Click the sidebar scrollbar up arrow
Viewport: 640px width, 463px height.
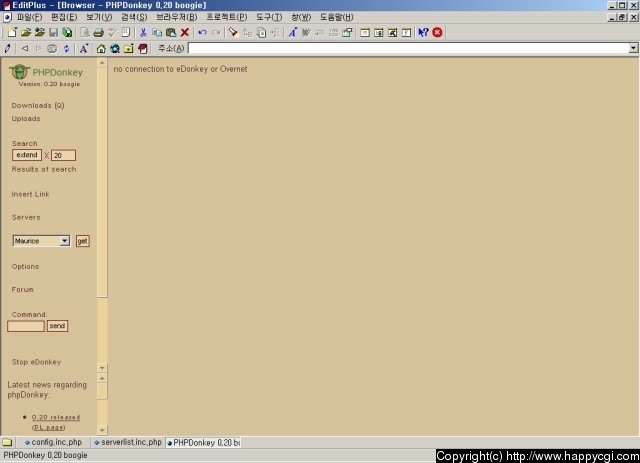click(x=102, y=62)
